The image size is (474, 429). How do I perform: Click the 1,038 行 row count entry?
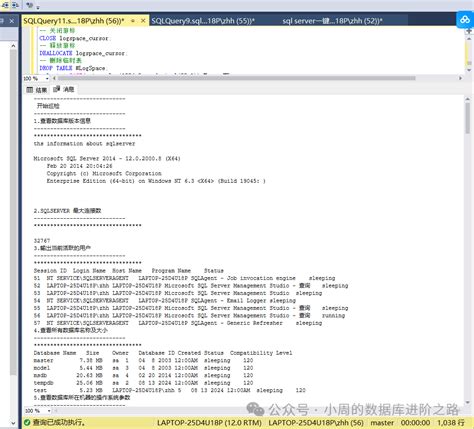tap(451, 423)
